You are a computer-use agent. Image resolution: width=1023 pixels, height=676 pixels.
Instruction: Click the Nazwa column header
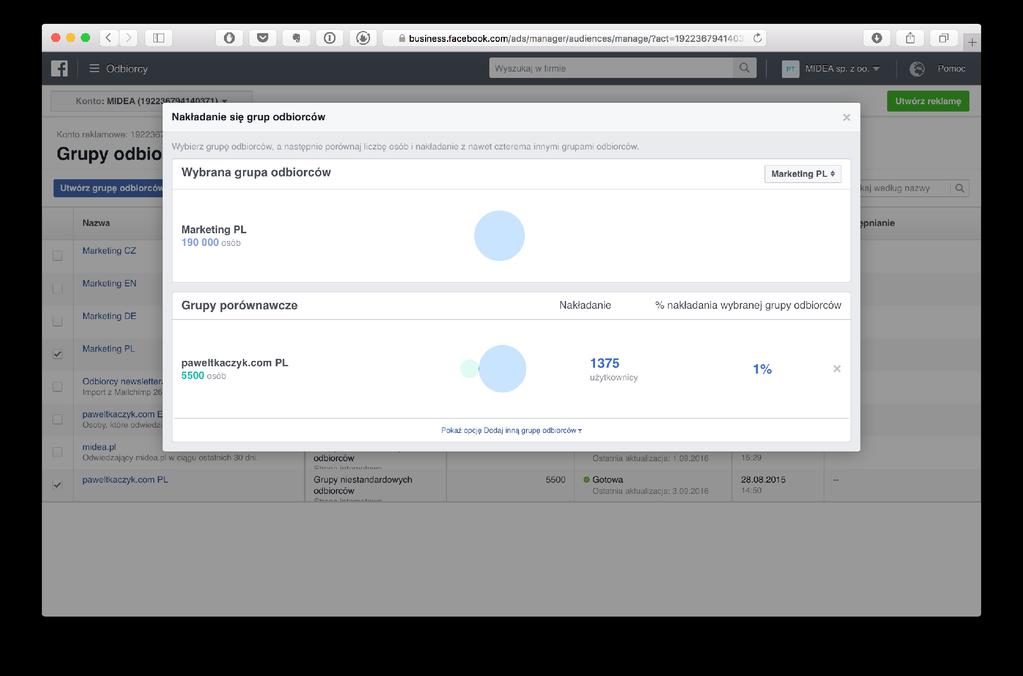(x=96, y=223)
